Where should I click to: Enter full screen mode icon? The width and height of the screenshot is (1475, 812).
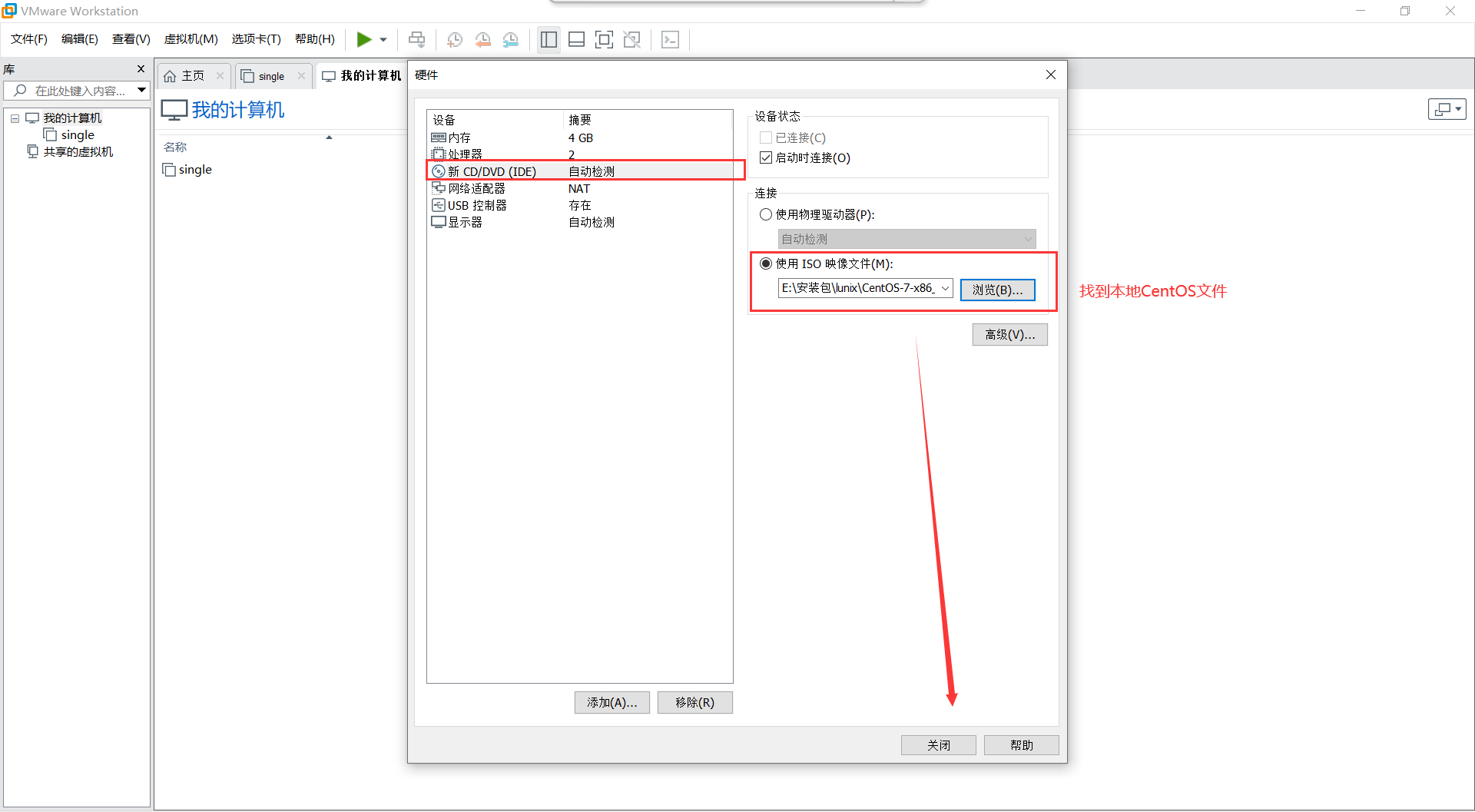point(604,40)
